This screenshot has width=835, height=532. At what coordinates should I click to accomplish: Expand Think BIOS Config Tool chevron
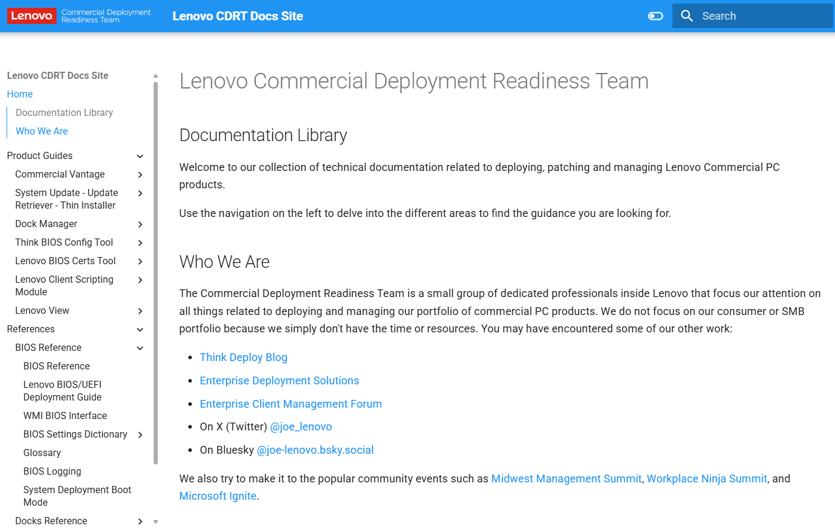(140, 243)
